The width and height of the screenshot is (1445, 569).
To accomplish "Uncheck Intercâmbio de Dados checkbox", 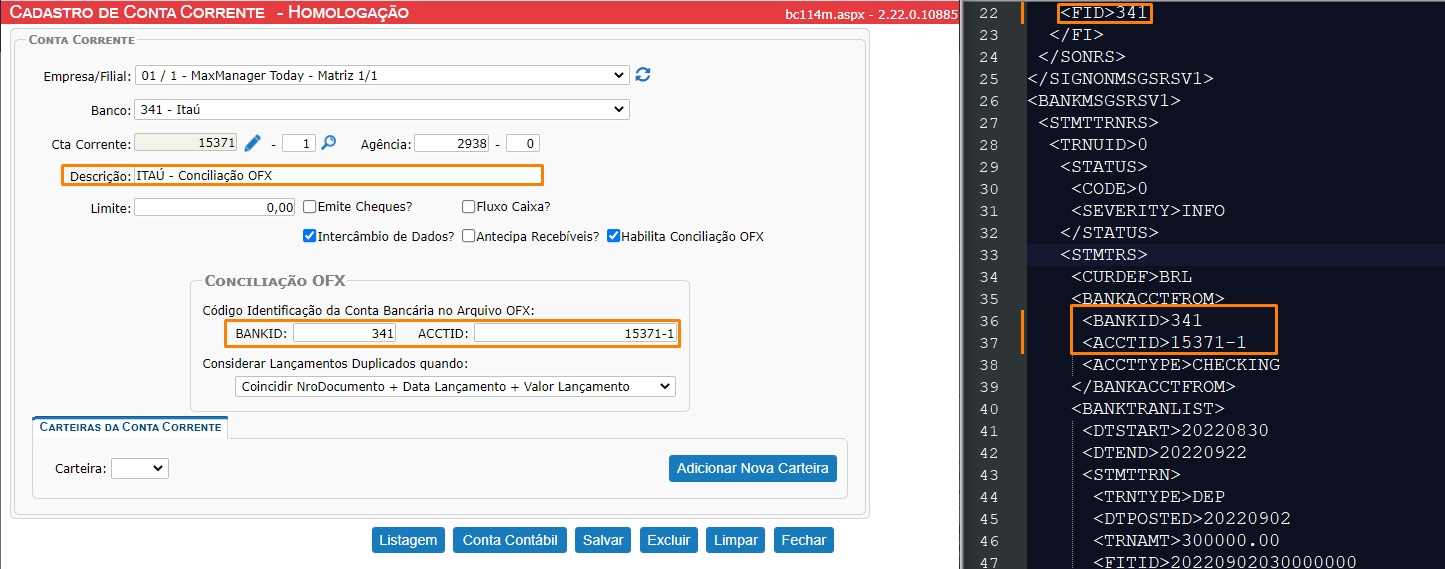I will pos(310,237).
